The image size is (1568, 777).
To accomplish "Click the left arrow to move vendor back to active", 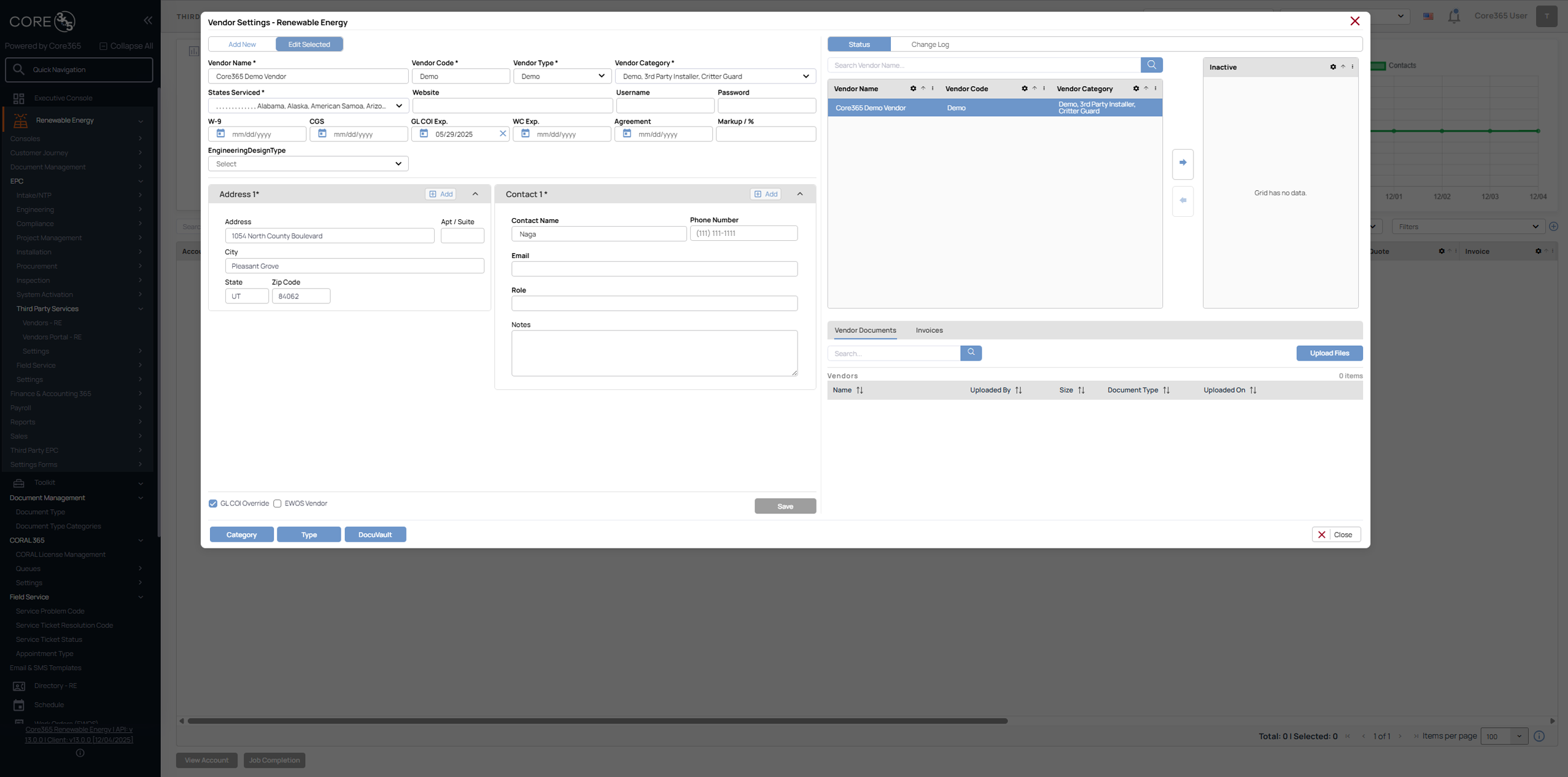I will (x=1182, y=201).
